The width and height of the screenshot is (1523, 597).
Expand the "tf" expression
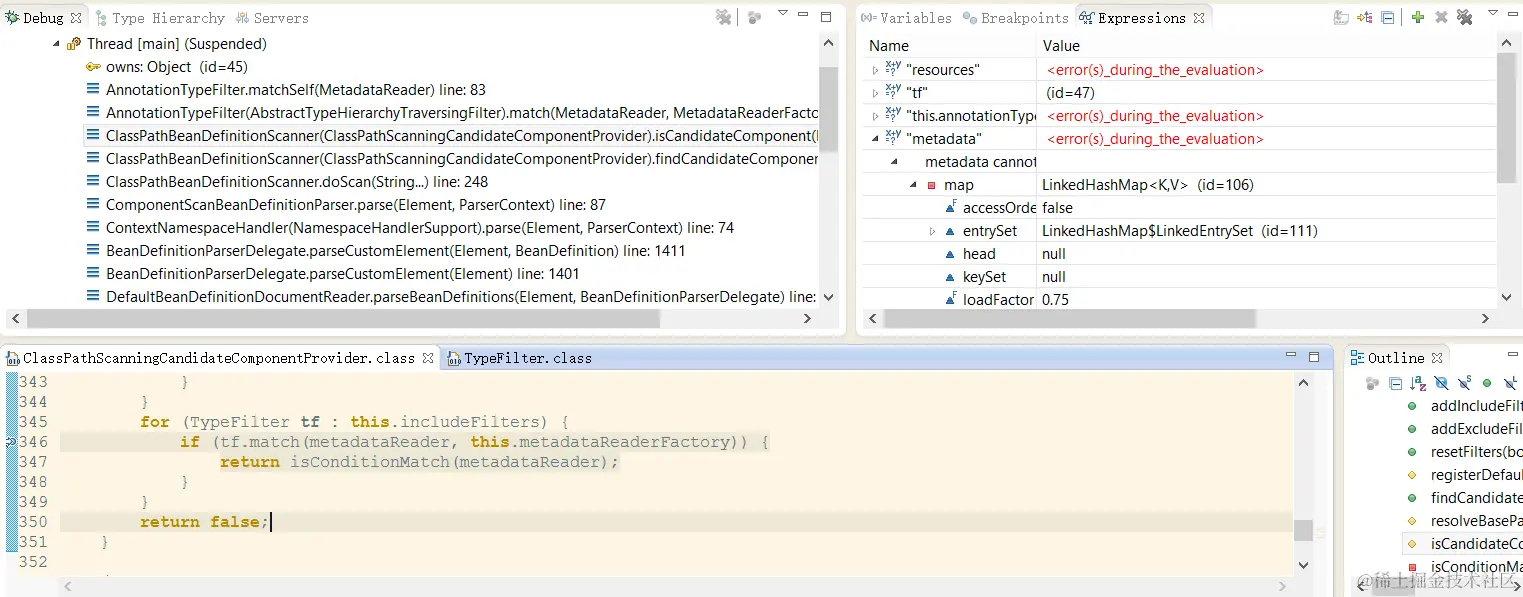coord(876,93)
